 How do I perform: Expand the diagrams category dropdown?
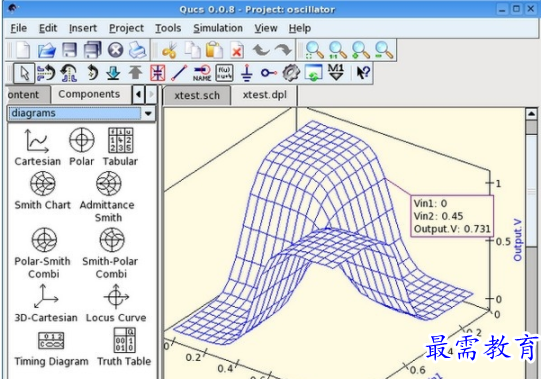tap(148, 113)
